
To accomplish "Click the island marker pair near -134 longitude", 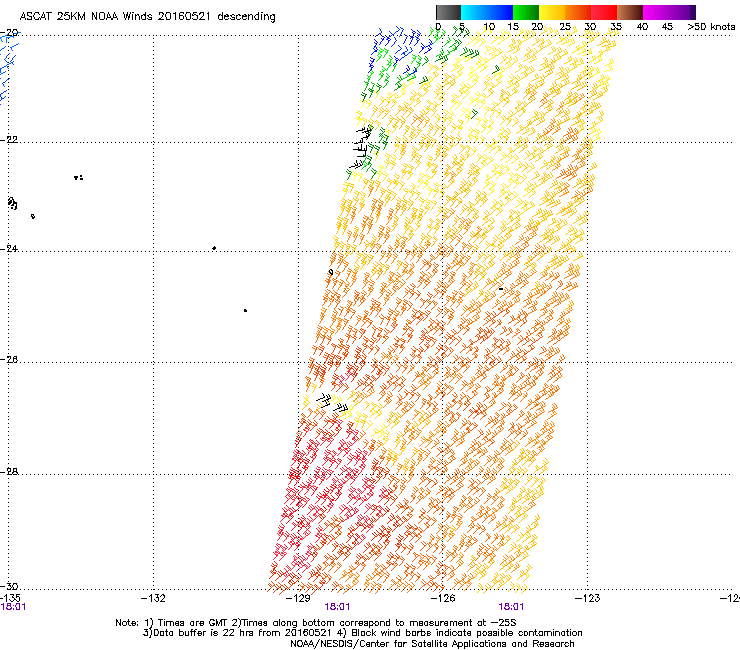I will [x=79, y=177].
